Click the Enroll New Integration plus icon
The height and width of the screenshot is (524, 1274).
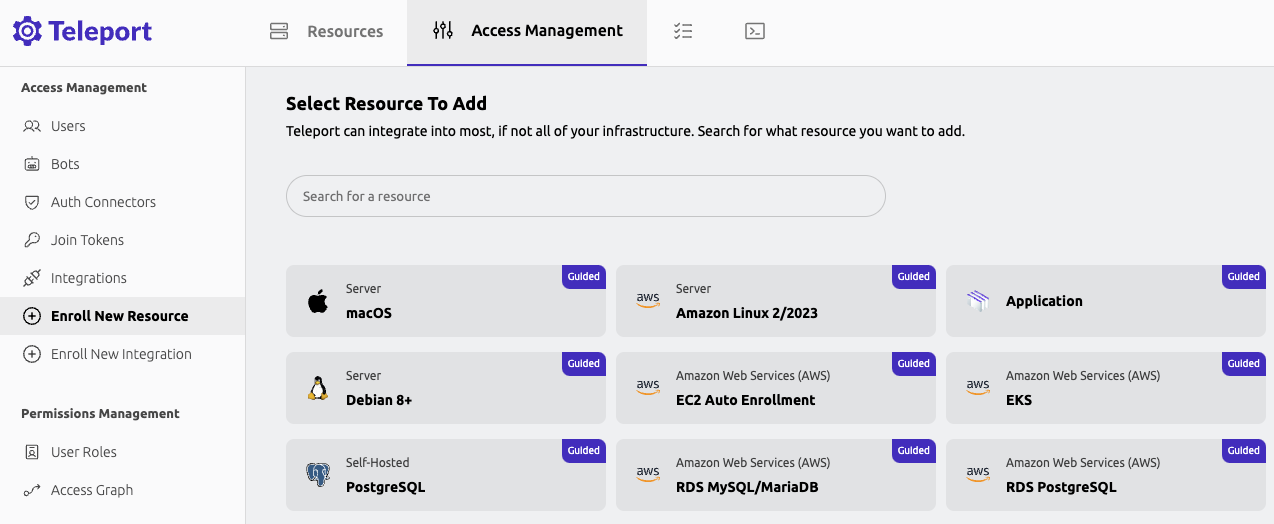pyautogui.click(x=32, y=354)
